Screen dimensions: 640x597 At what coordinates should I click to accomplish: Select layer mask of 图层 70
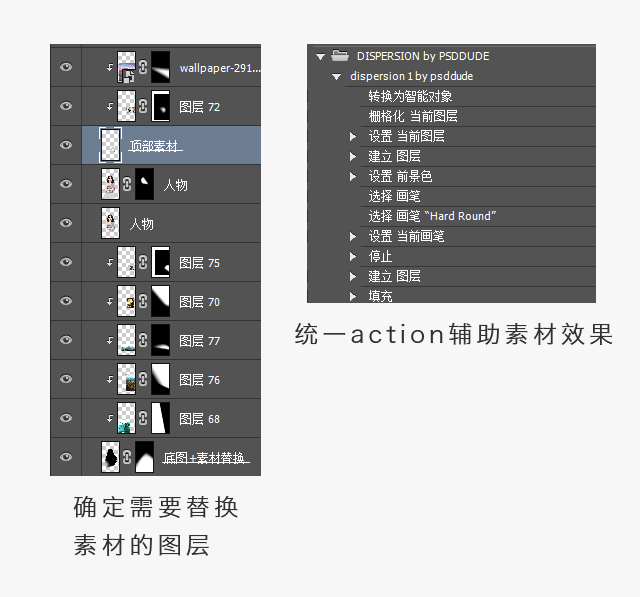[160, 301]
